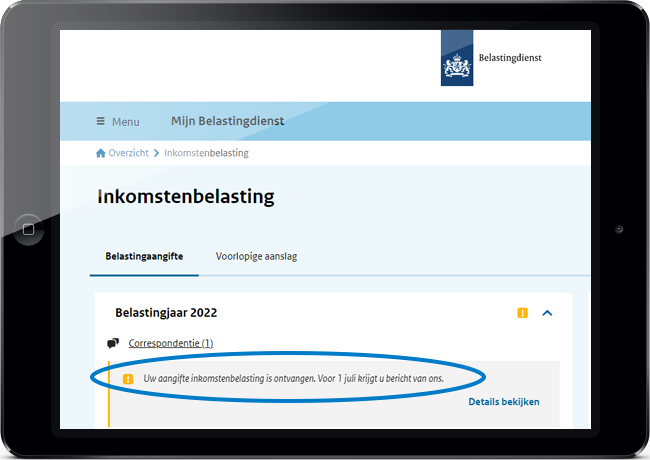Go to Overzicht via breadcrumb
The width and height of the screenshot is (650, 460).
pos(129,153)
